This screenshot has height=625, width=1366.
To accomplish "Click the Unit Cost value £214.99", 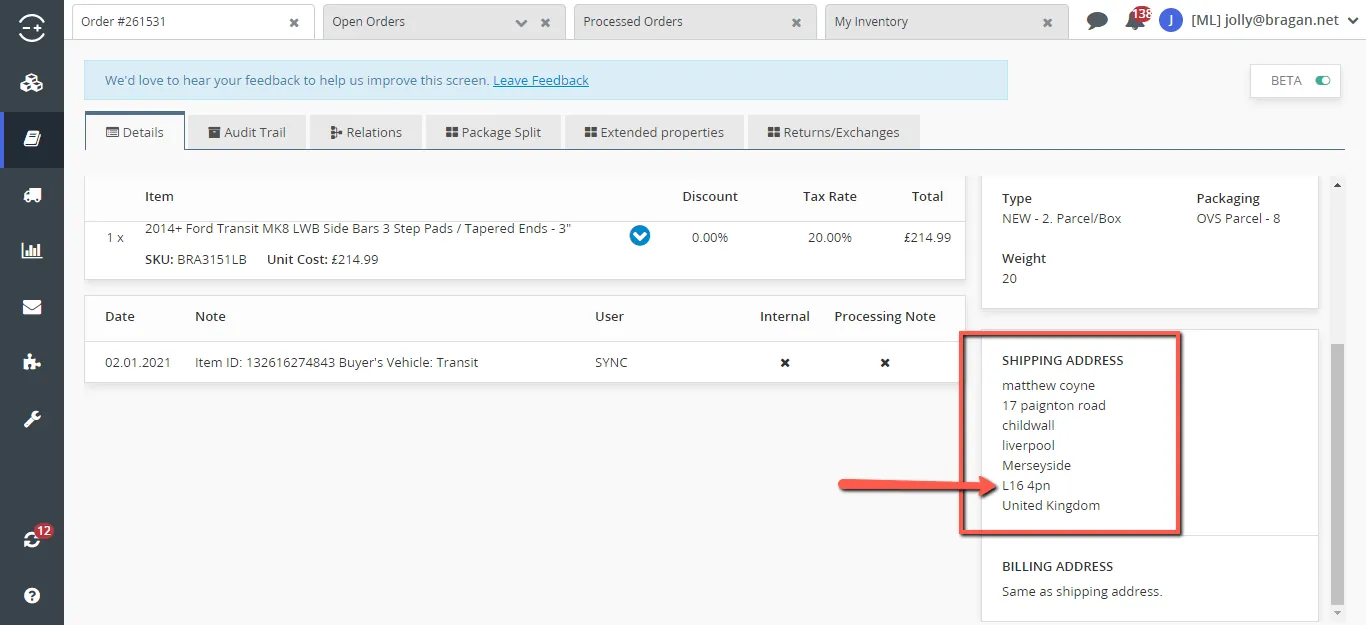I will click(355, 259).
